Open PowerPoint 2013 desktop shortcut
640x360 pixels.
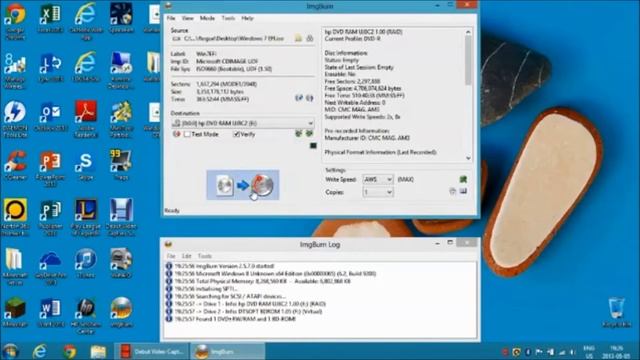pos(50,168)
